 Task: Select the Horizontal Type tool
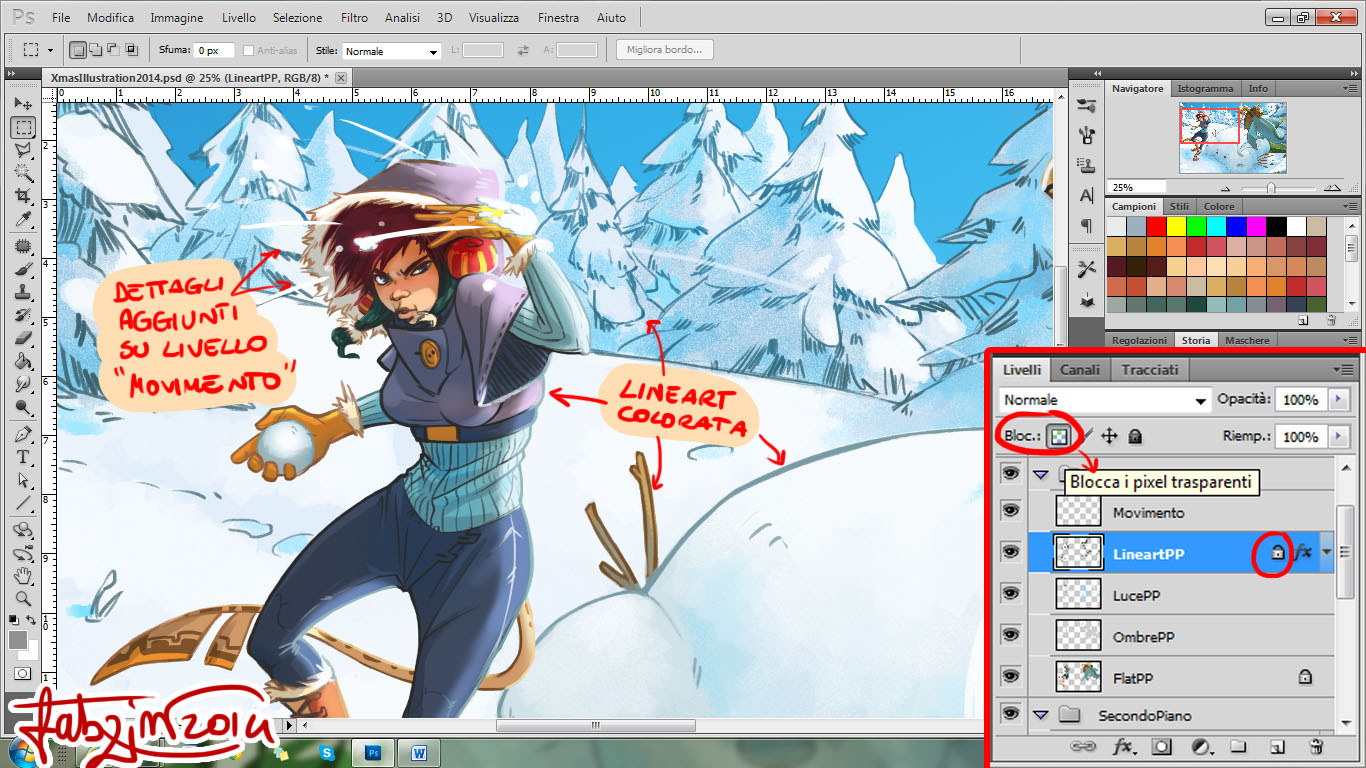coord(23,457)
